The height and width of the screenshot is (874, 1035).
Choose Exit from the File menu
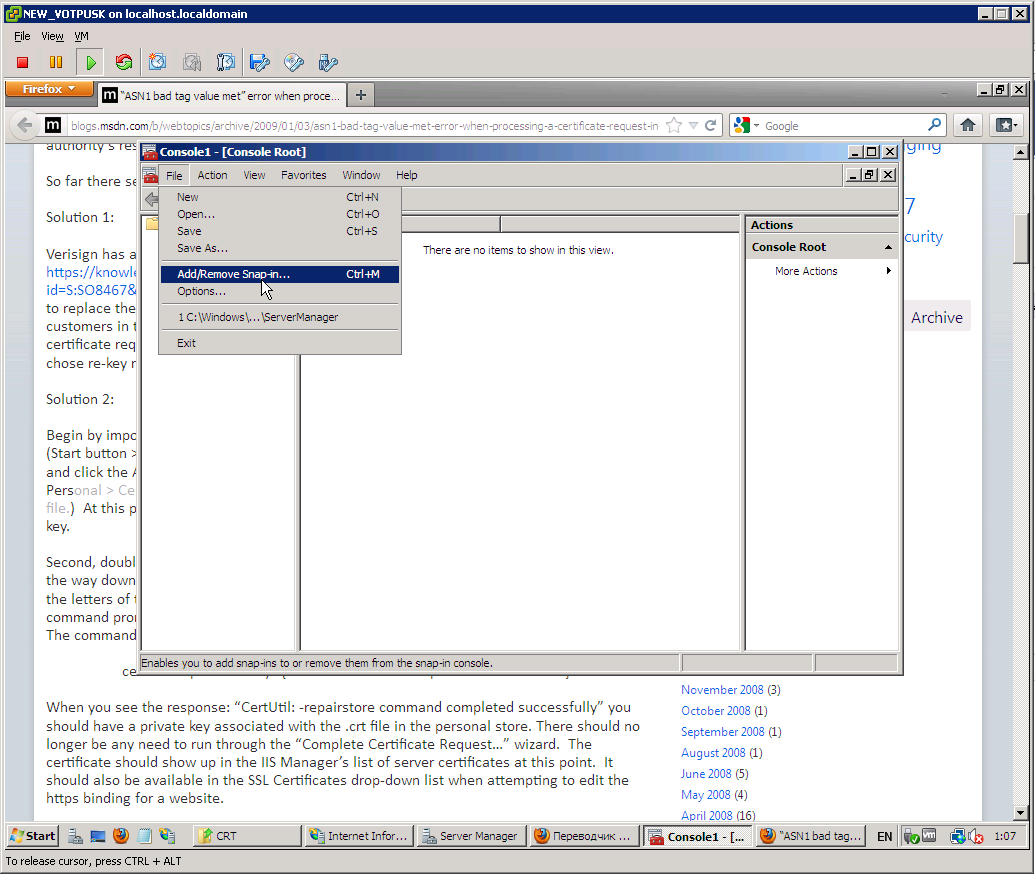coord(280,343)
